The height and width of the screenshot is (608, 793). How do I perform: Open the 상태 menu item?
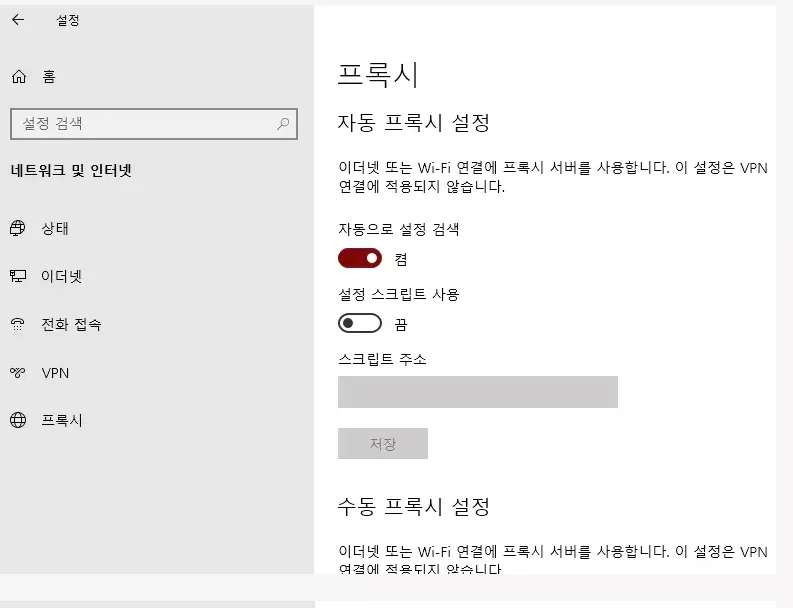[55, 228]
